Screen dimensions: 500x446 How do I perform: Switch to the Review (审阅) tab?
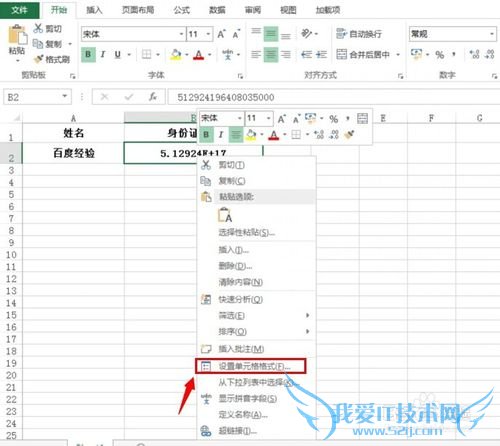[x=253, y=10]
